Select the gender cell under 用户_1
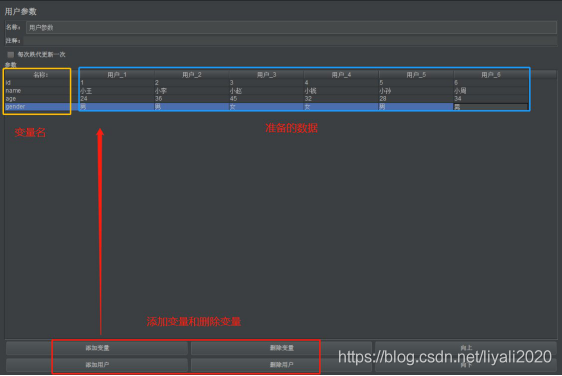Image resolution: width=562 pixels, height=376 pixels. [x=117, y=106]
